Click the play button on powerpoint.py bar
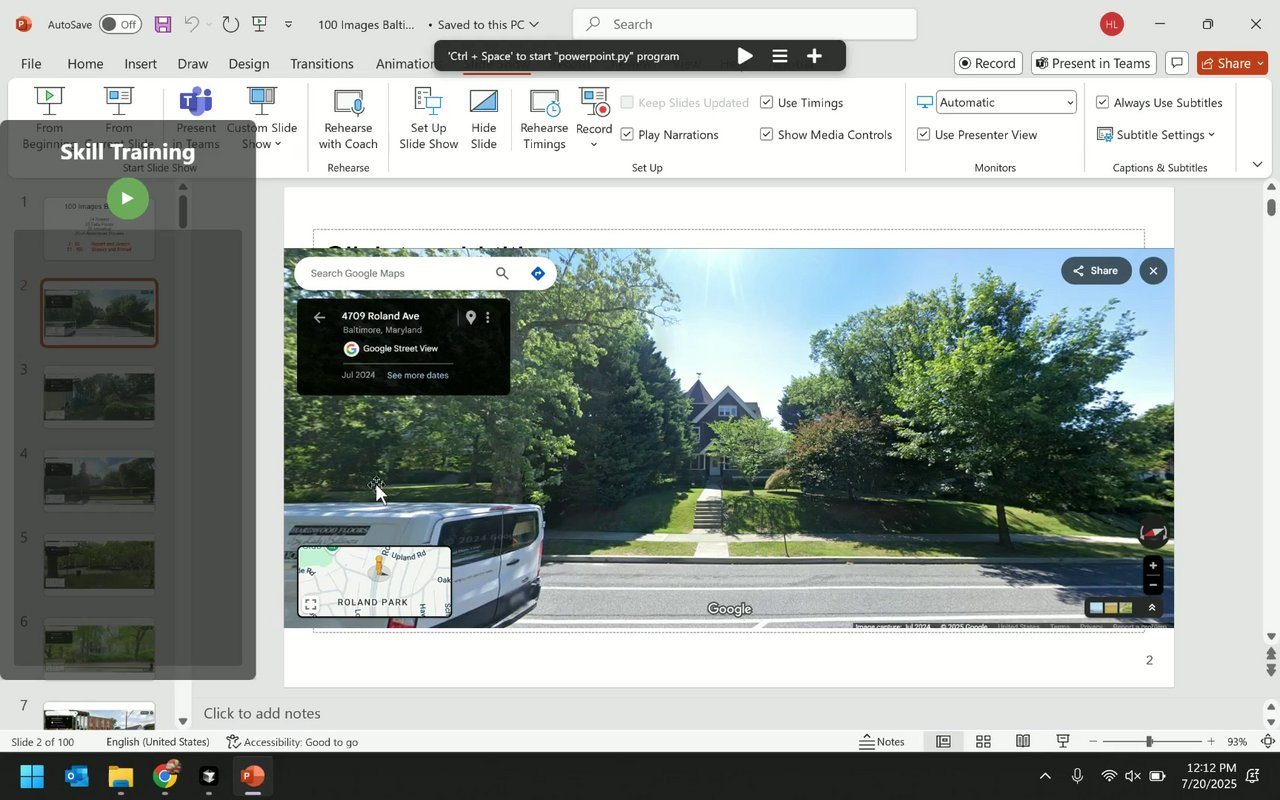The width and height of the screenshot is (1280, 800). tap(745, 56)
